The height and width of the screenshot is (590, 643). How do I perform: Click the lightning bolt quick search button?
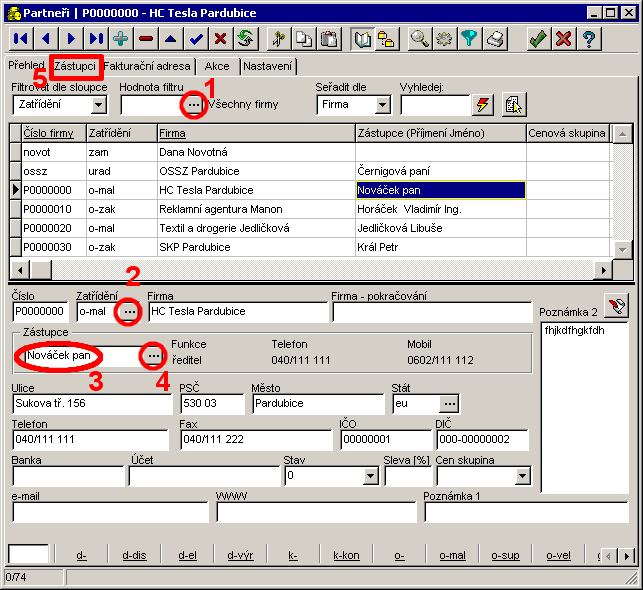[x=483, y=104]
